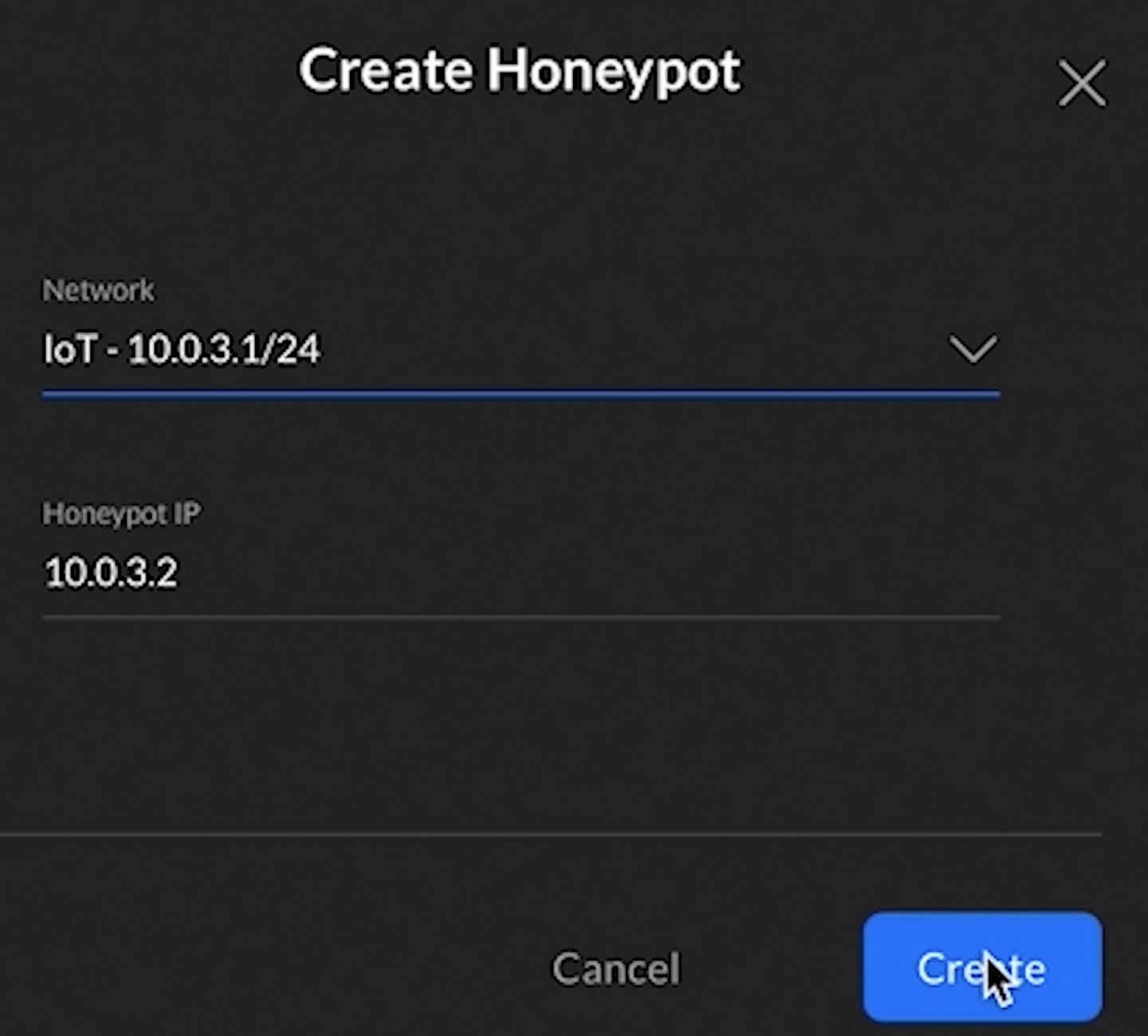Click the X icon at dialog corner
Image resolution: width=1148 pixels, height=1036 pixels.
1082,83
